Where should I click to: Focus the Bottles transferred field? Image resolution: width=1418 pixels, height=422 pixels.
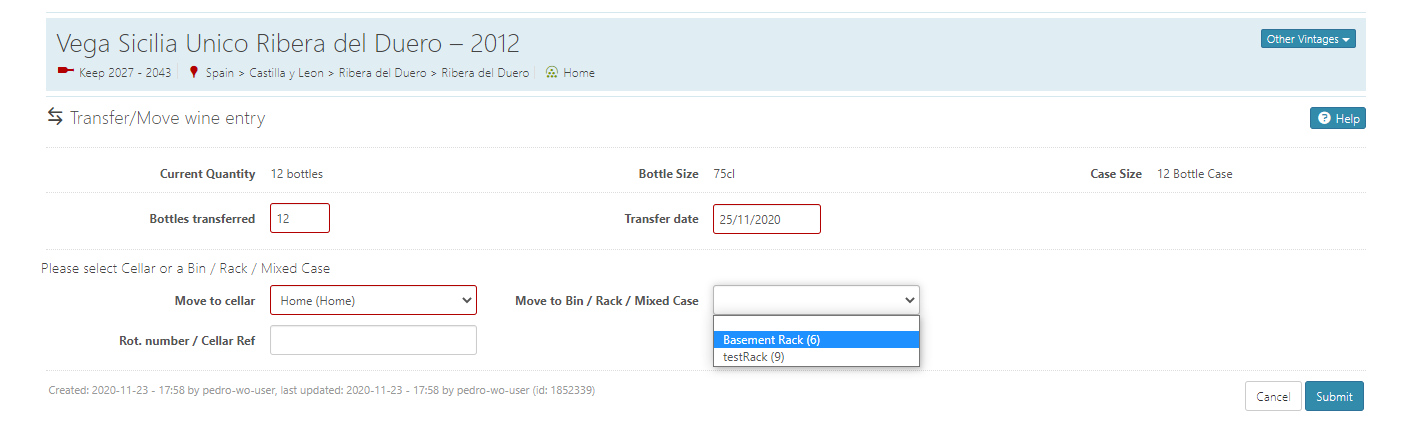pyautogui.click(x=299, y=218)
